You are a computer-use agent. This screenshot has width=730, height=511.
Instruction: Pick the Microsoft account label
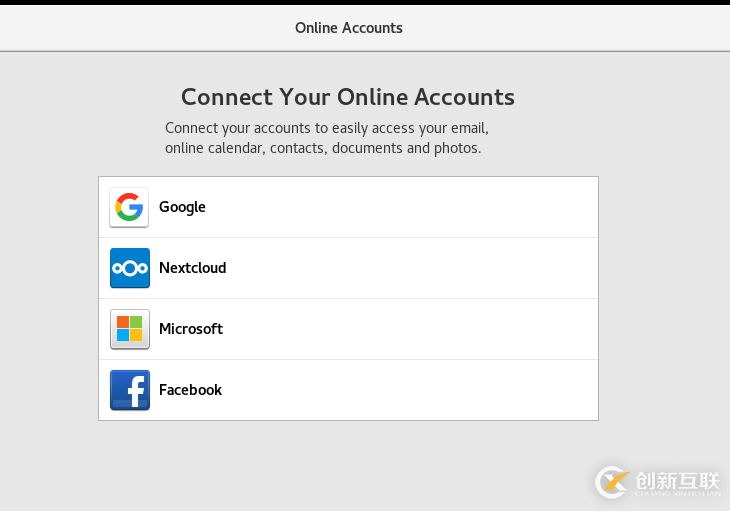pos(190,329)
